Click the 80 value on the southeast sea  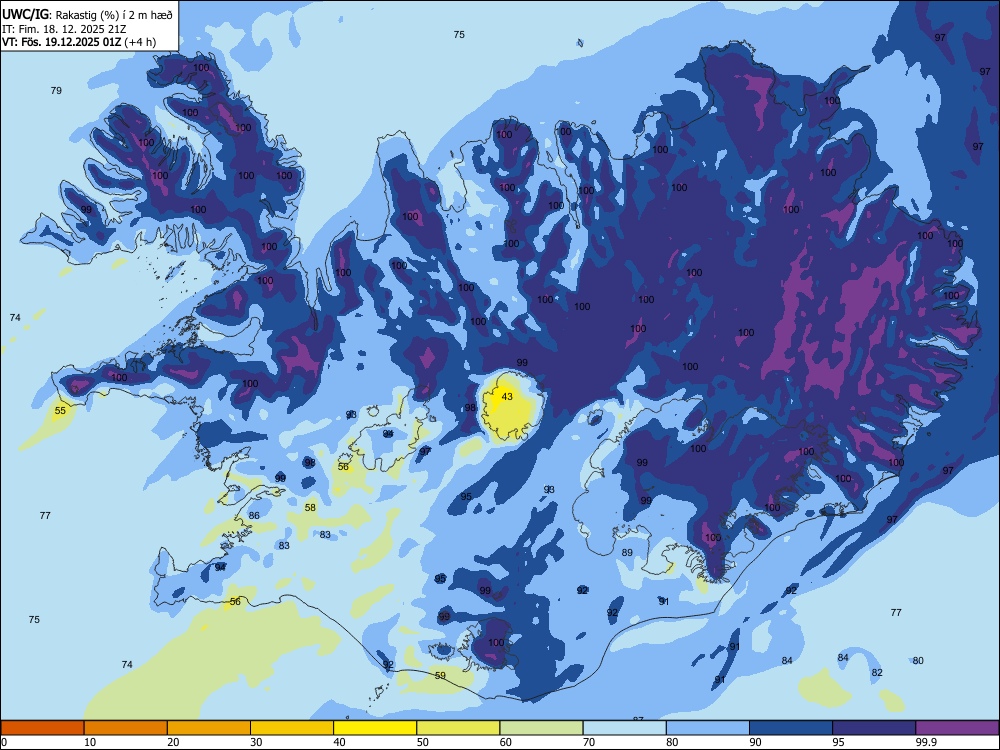click(x=918, y=661)
